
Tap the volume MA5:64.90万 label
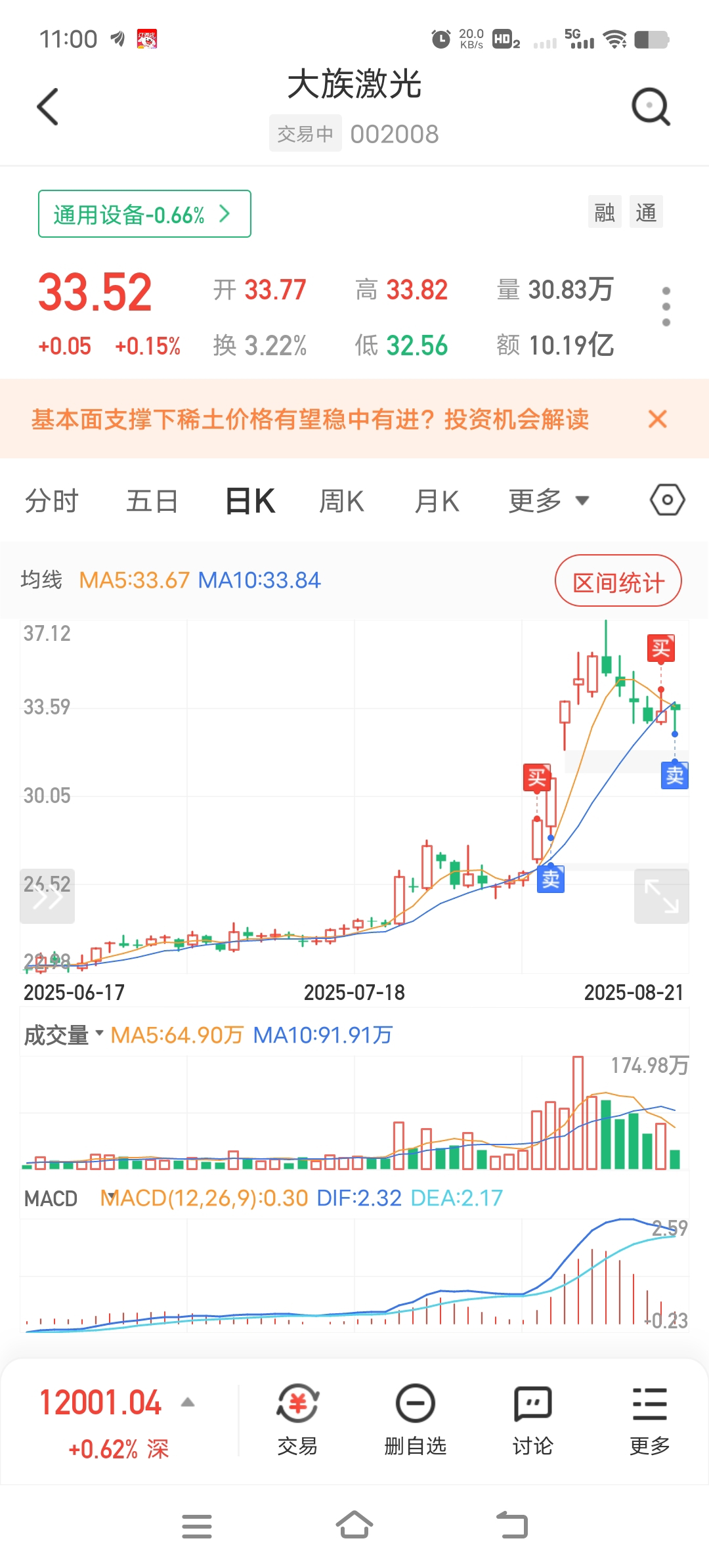click(177, 1035)
